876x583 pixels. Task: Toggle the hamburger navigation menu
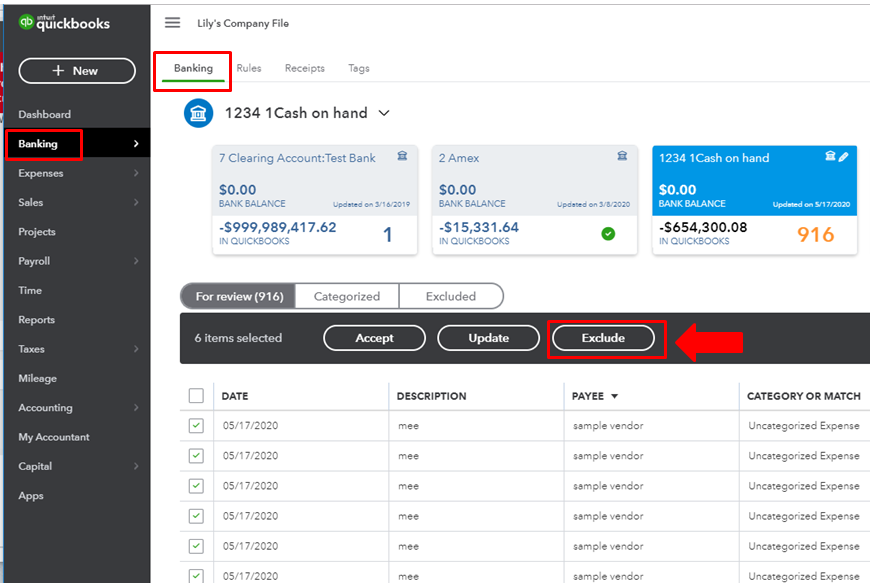[x=173, y=22]
